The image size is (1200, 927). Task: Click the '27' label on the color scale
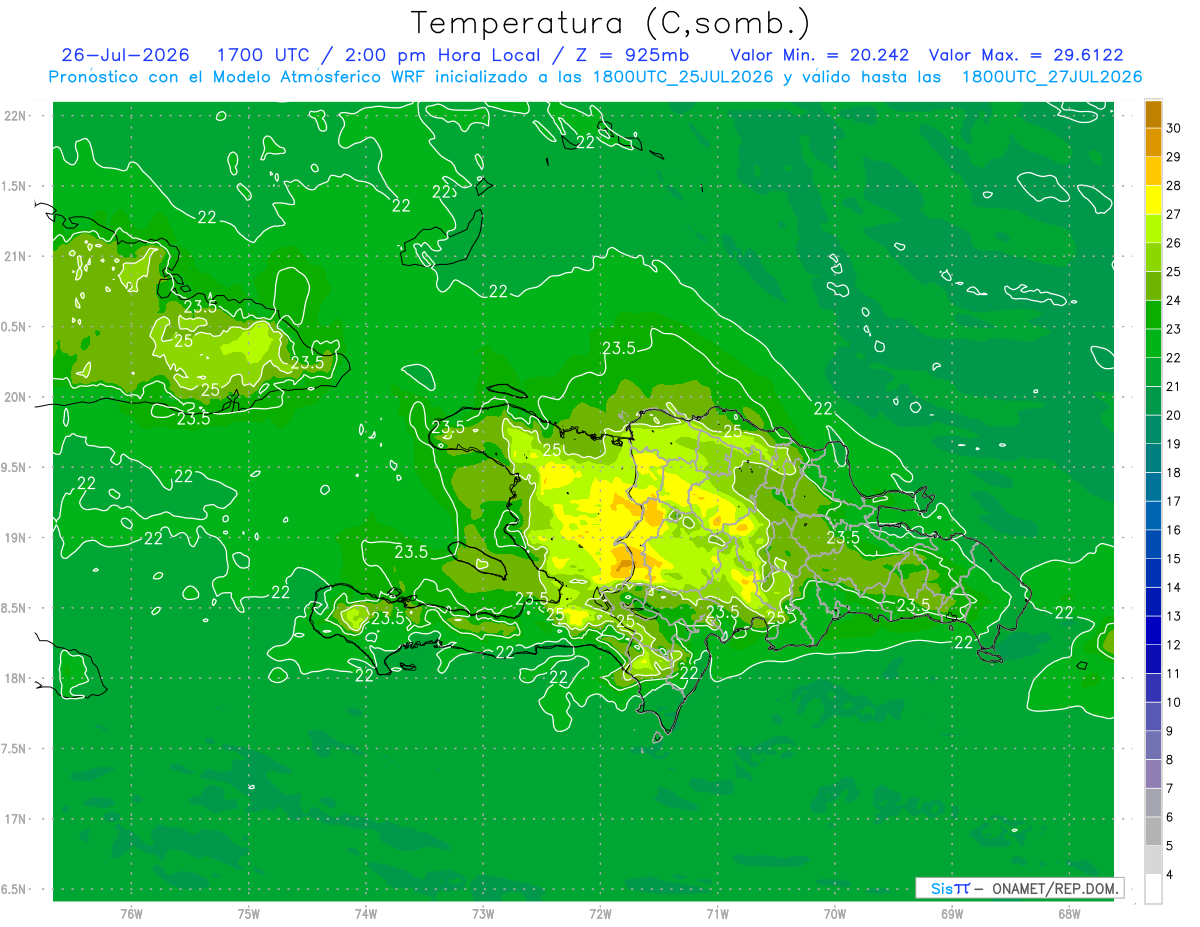pyautogui.click(x=1173, y=214)
